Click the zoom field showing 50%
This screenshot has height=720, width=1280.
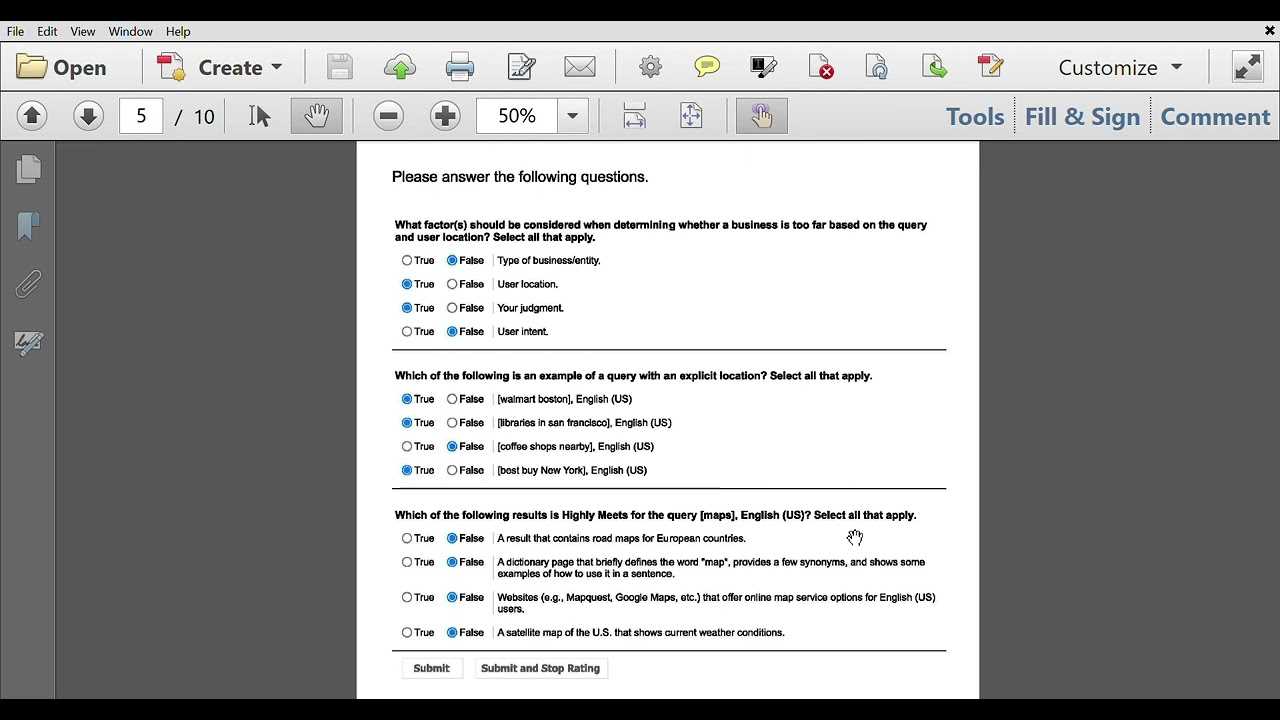pos(517,116)
